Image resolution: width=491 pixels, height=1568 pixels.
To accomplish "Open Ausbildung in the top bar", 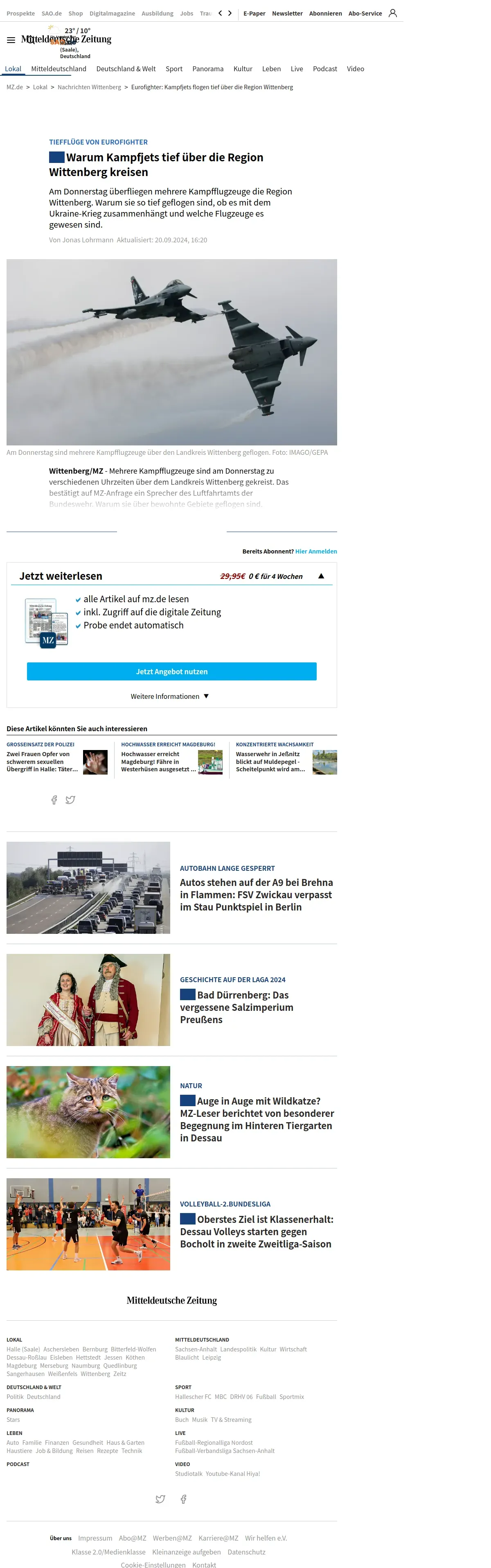I will (158, 14).
